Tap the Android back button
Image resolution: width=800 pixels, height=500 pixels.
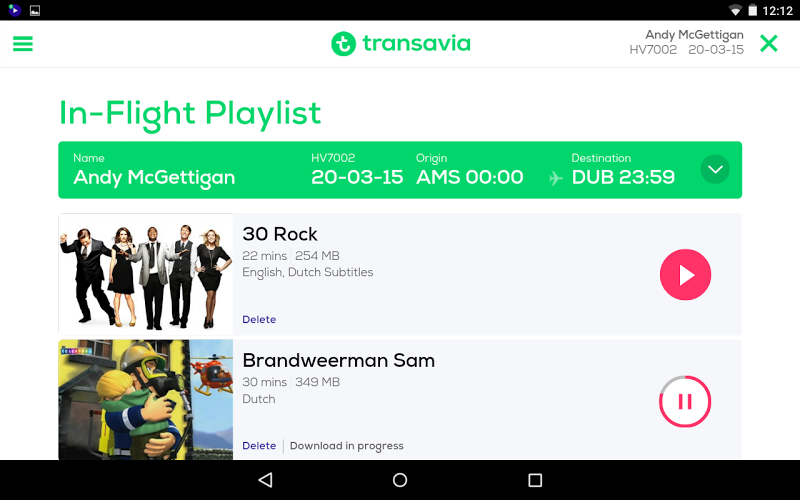coord(266,480)
